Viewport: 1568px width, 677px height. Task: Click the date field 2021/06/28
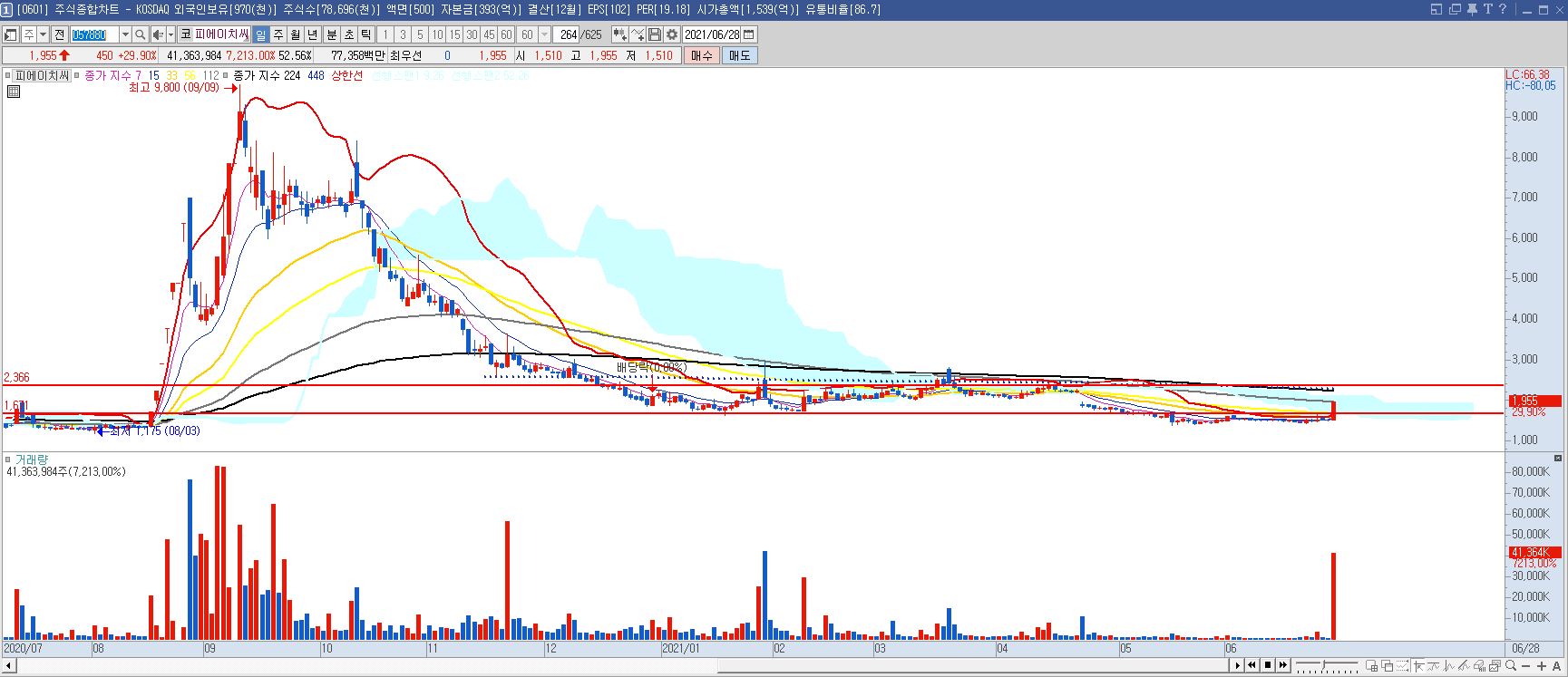[712, 34]
